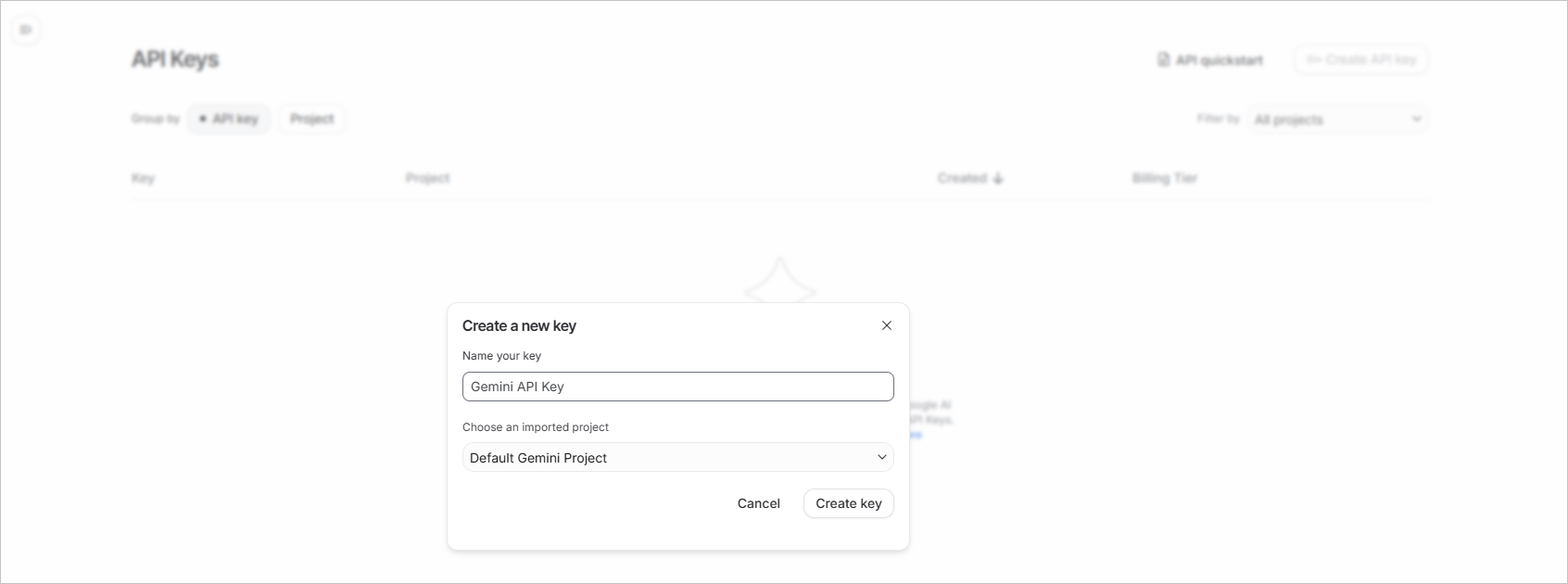Cancel the new key dialog
This screenshot has width=1568, height=584.
[x=759, y=503]
